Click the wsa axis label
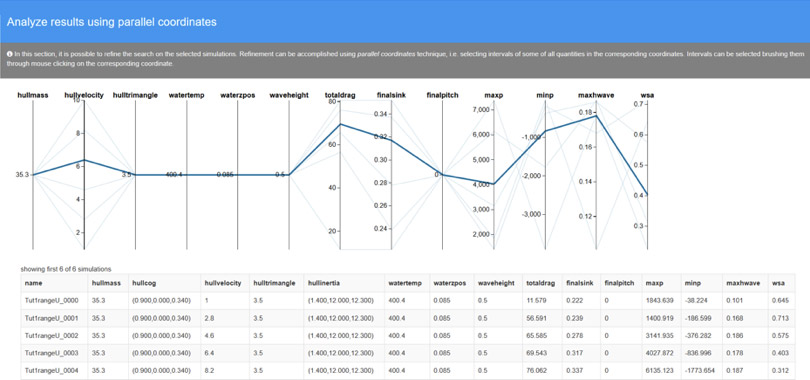The width and height of the screenshot is (810, 380). [x=647, y=95]
